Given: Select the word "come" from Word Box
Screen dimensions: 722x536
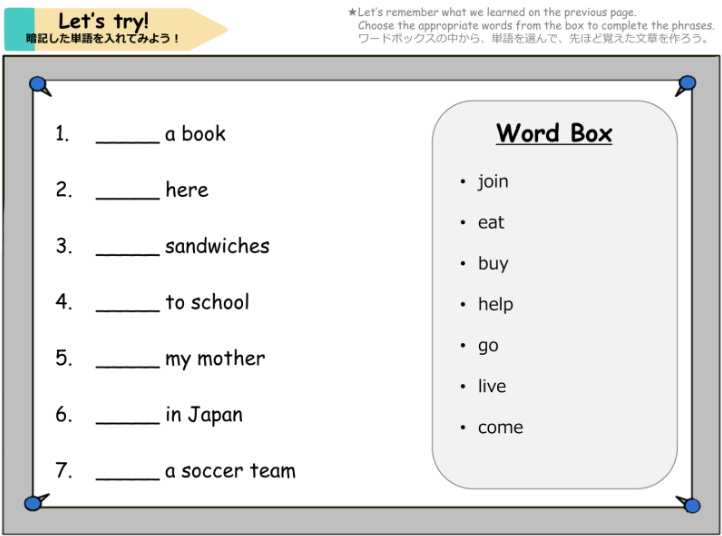Looking at the screenshot, I should [x=500, y=427].
